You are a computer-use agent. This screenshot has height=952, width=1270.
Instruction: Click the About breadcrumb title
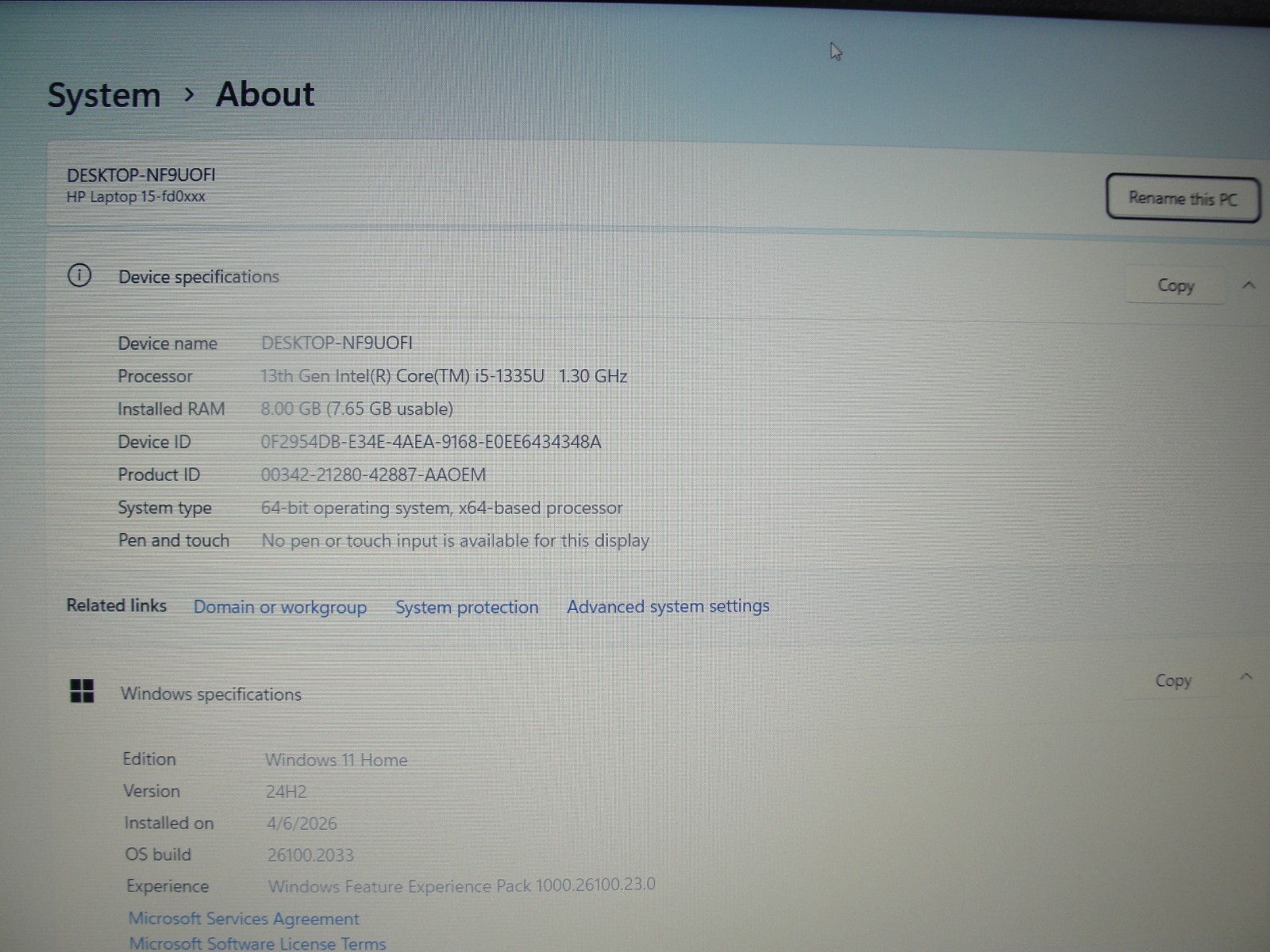[265, 94]
